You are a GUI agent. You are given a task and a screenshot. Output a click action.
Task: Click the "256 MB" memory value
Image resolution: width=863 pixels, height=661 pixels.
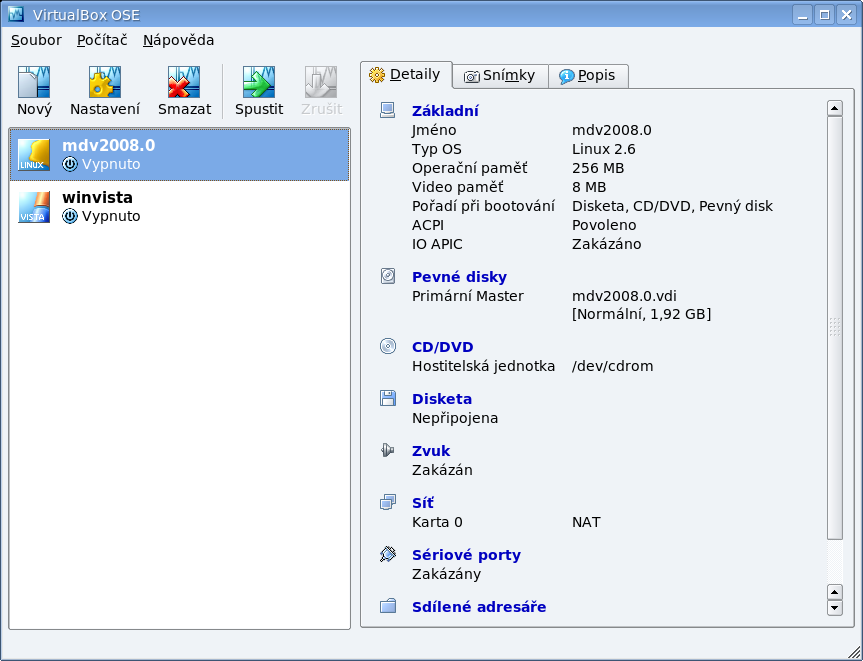tap(598, 168)
